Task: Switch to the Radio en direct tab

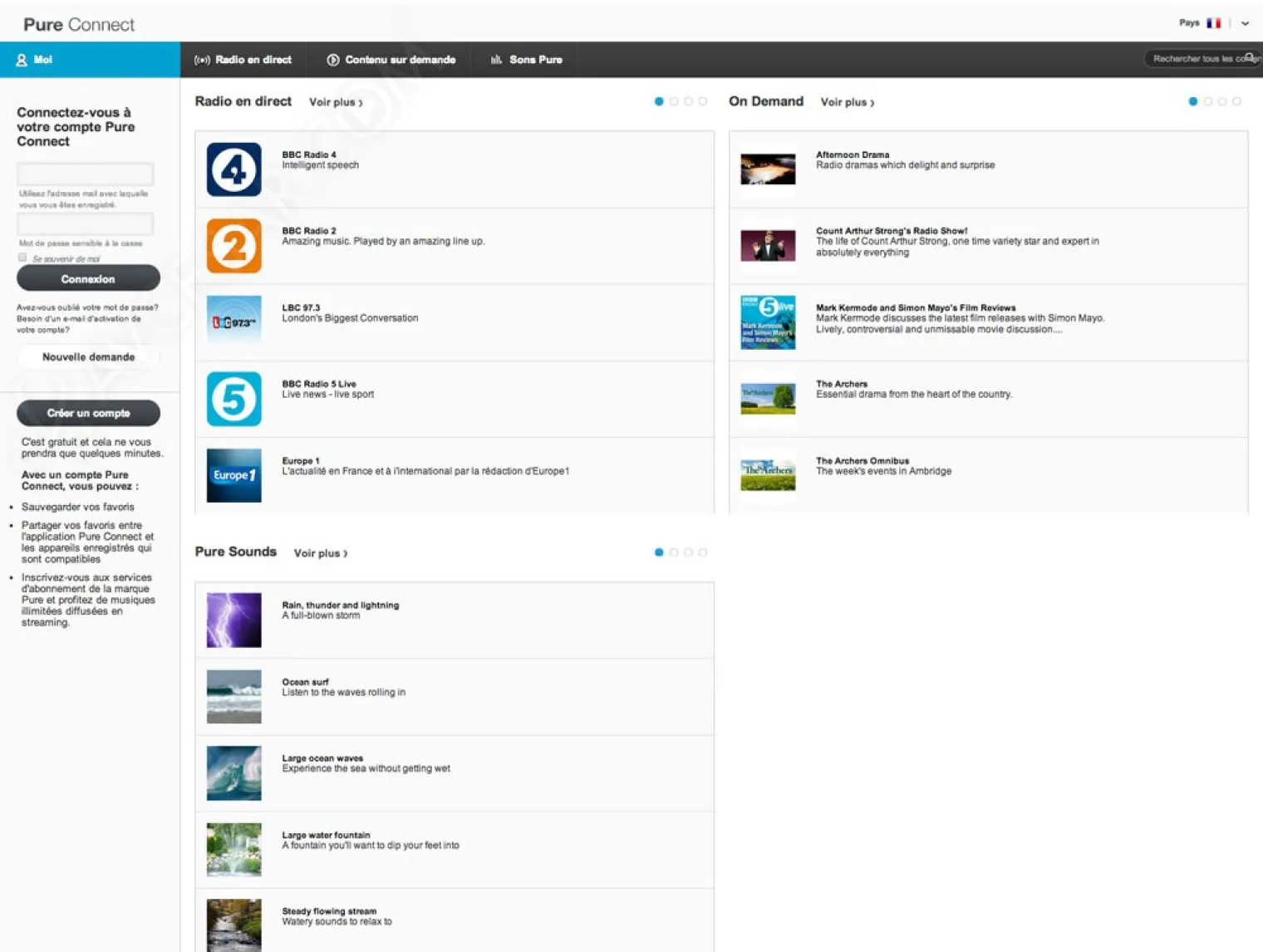Action: (243, 60)
